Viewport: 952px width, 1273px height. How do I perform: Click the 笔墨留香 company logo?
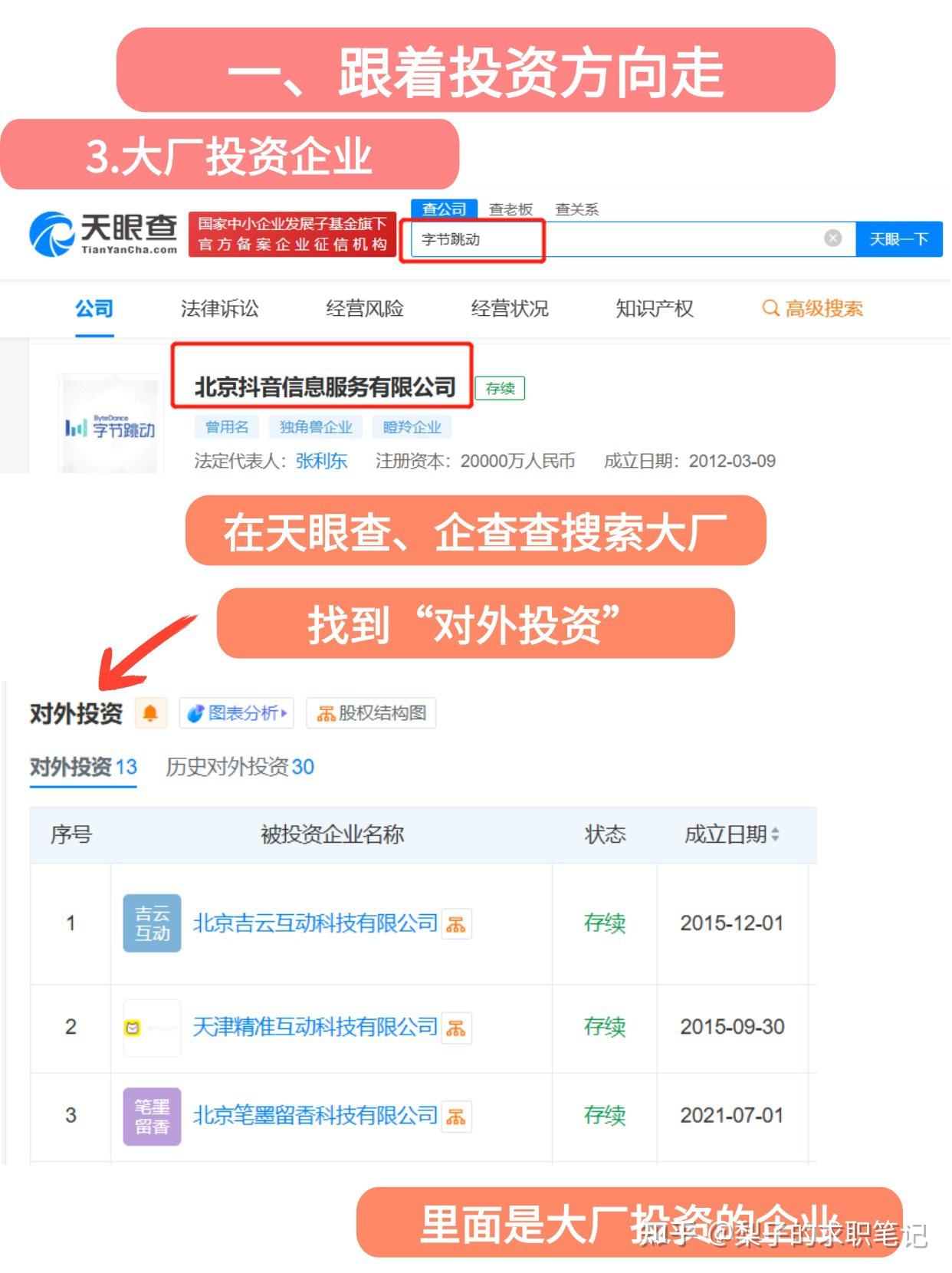[x=152, y=1117]
